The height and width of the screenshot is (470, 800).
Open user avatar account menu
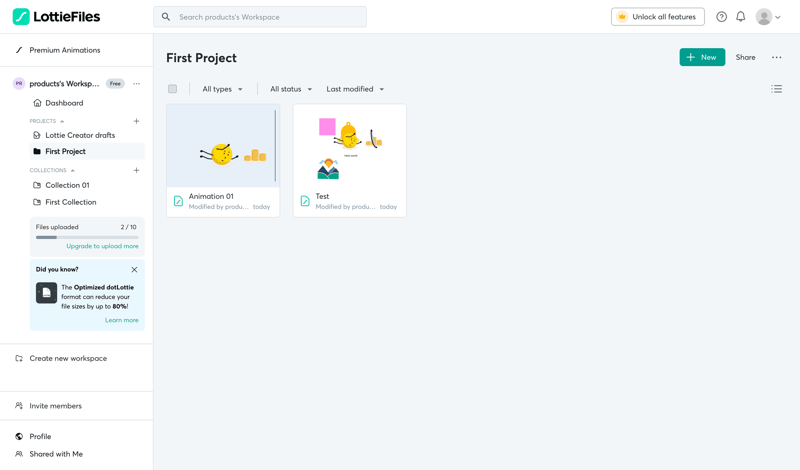click(768, 17)
